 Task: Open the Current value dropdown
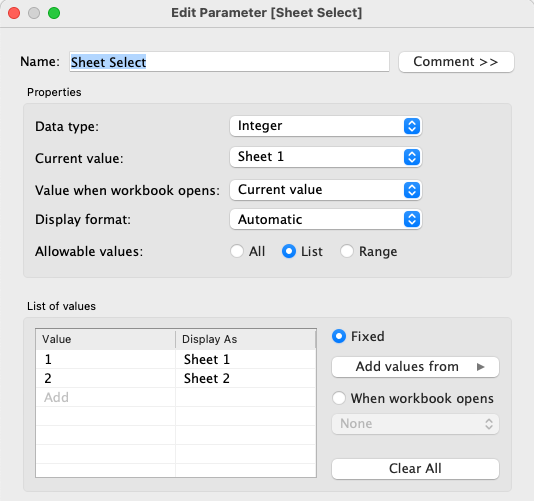326,157
